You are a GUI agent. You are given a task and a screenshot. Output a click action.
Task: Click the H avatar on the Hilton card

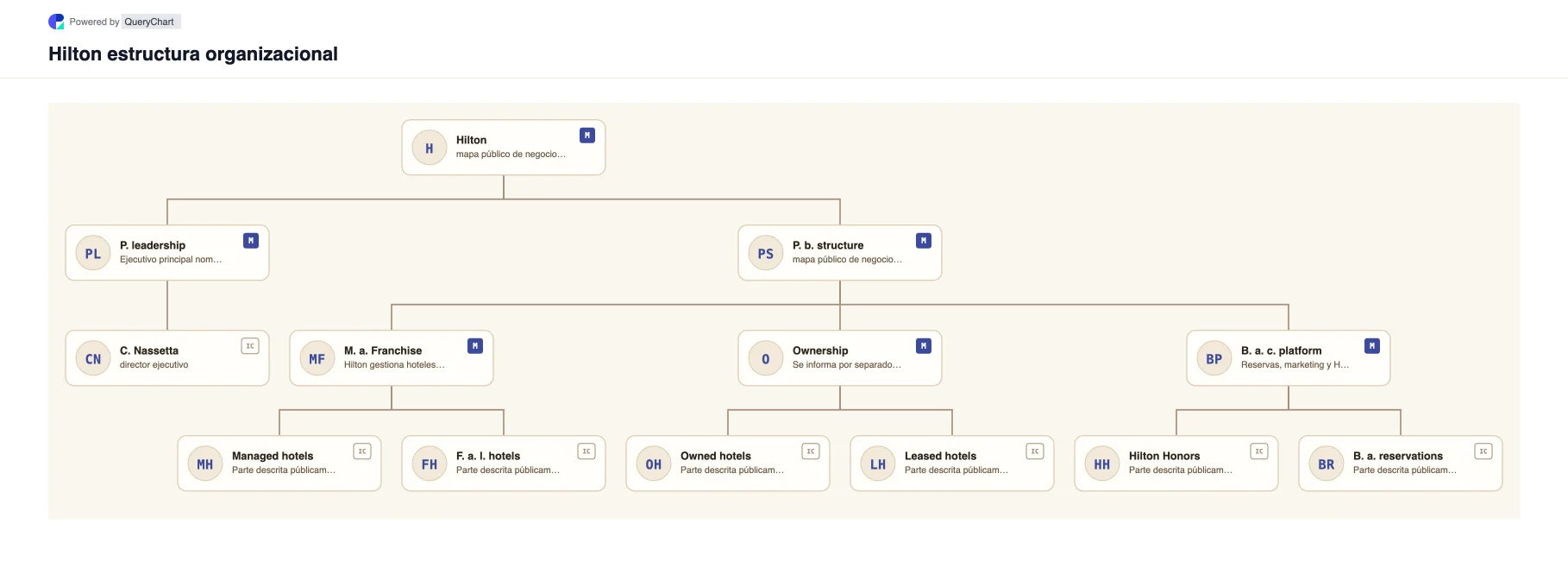click(430, 148)
